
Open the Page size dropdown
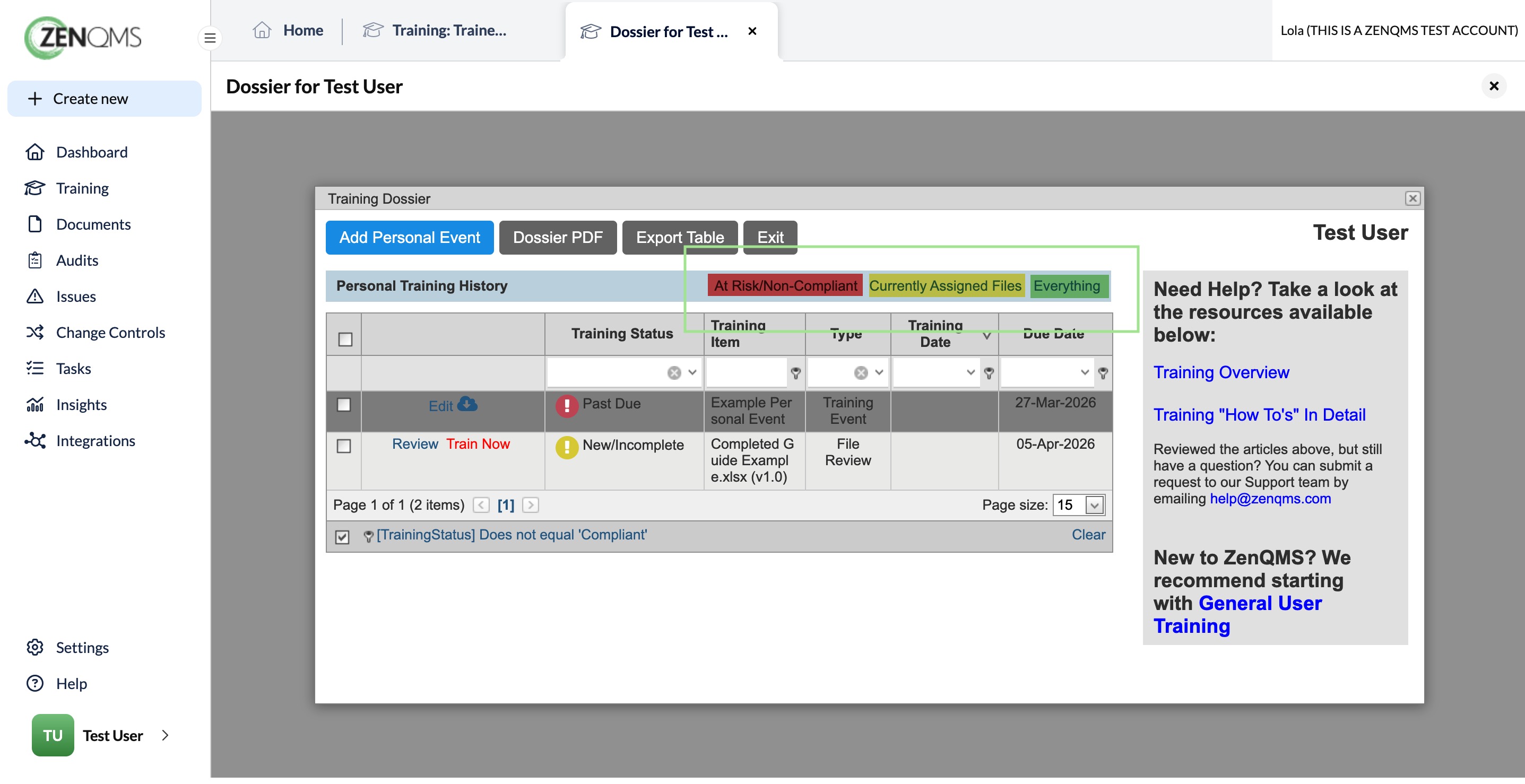pos(1095,506)
